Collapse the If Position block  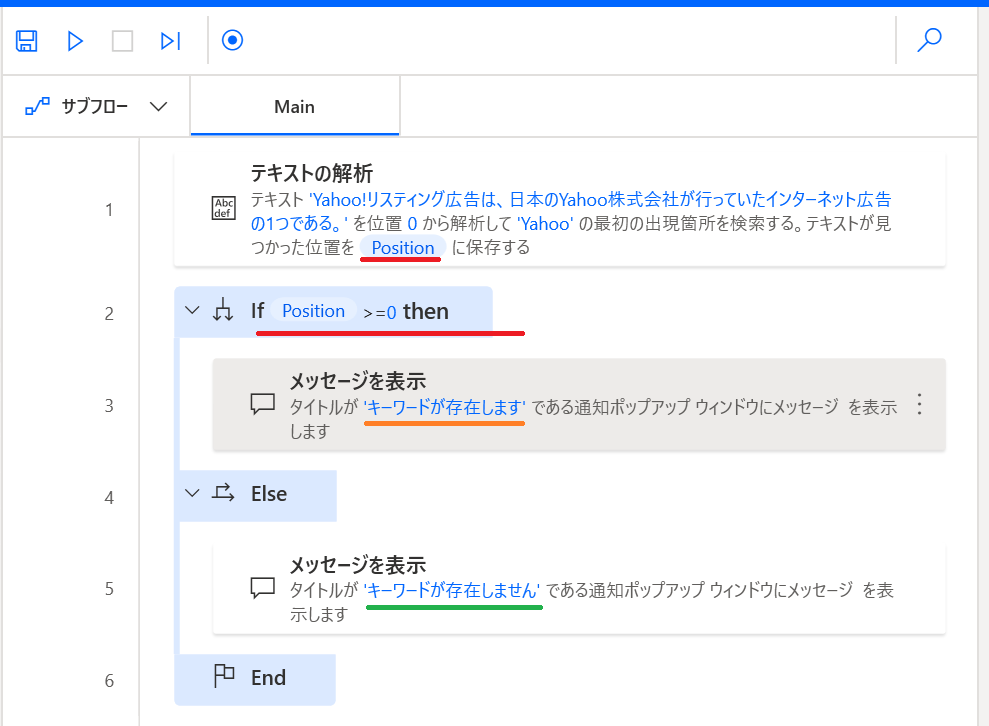pyautogui.click(x=192, y=311)
